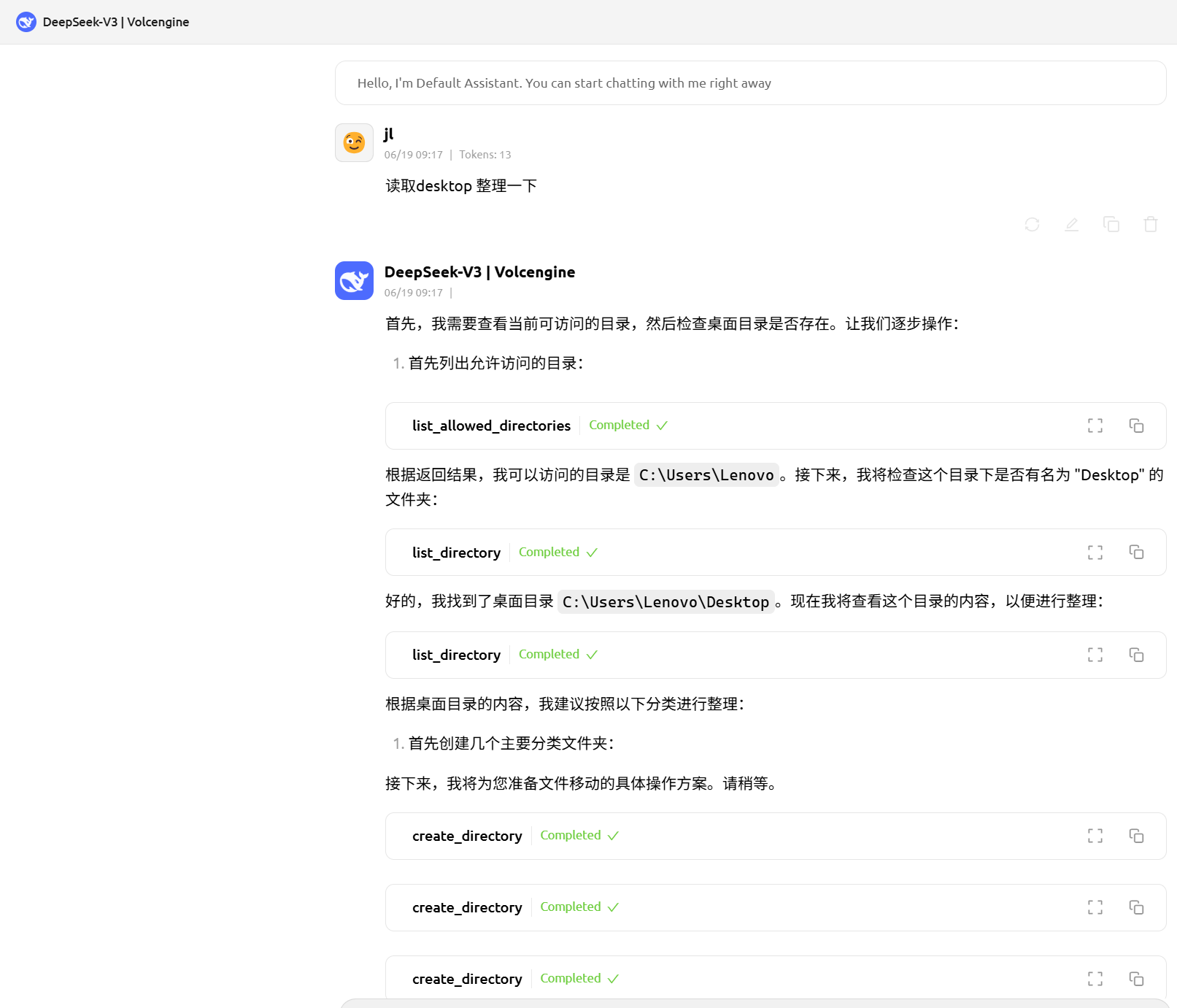
Task: Click Completed status of first create_directory
Action: (x=579, y=836)
